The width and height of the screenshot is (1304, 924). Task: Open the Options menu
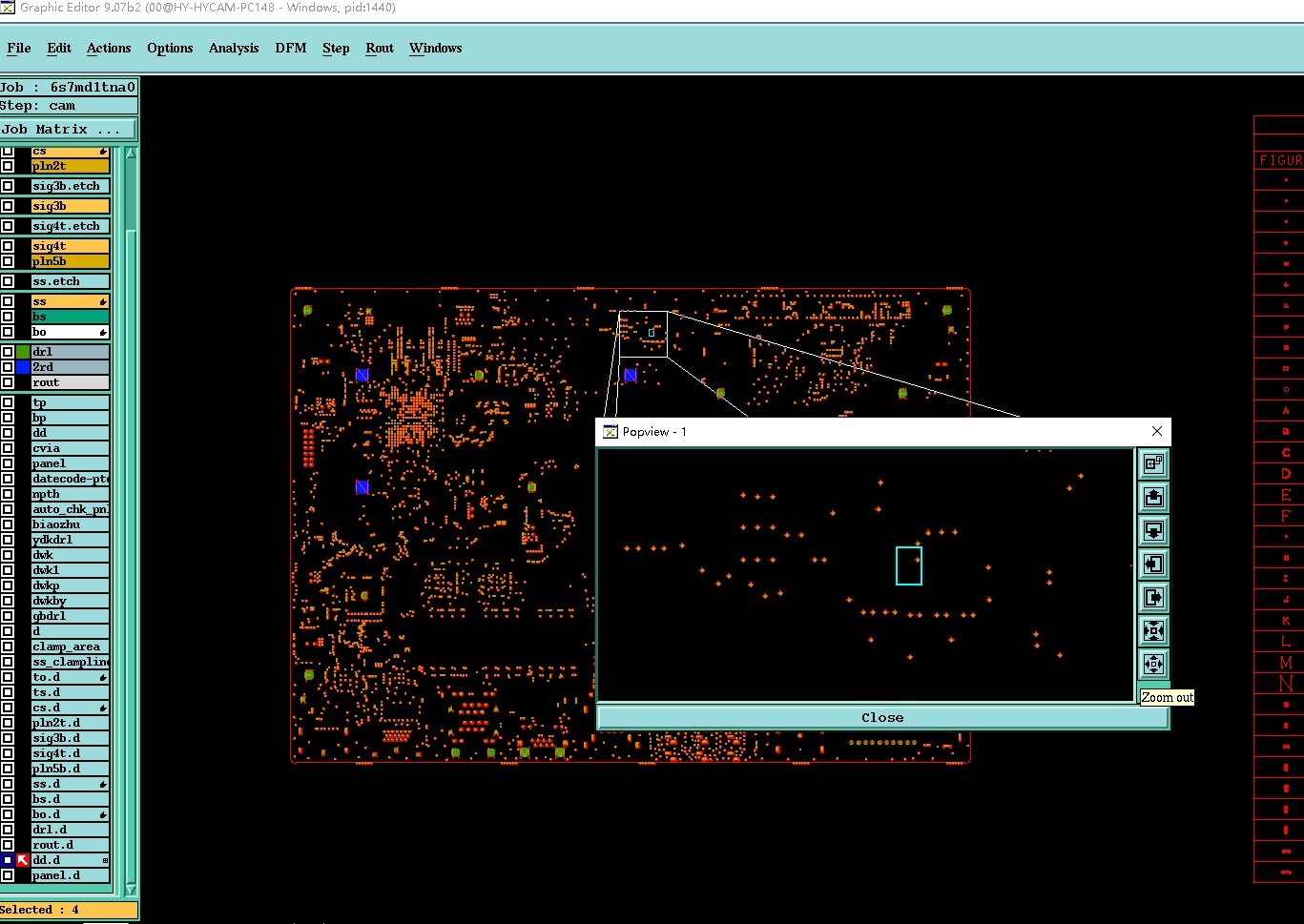170,48
